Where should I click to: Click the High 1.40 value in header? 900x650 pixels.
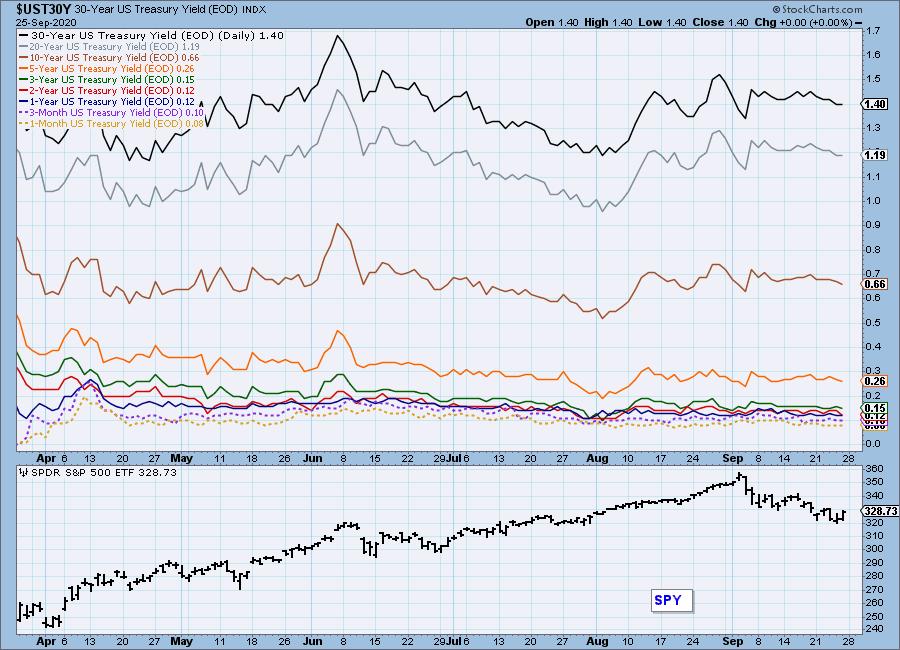click(x=608, y=22)
